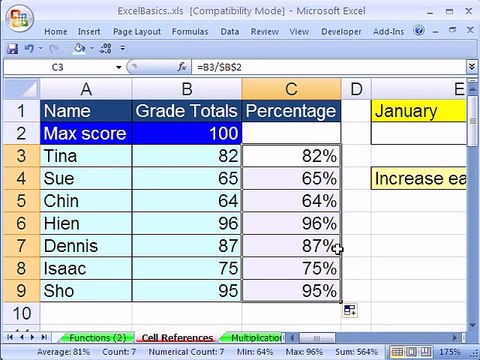Open the Name Box dropdown arrow
The height and width of the screenshot is (360, 480).
click(x=119, y=67)
